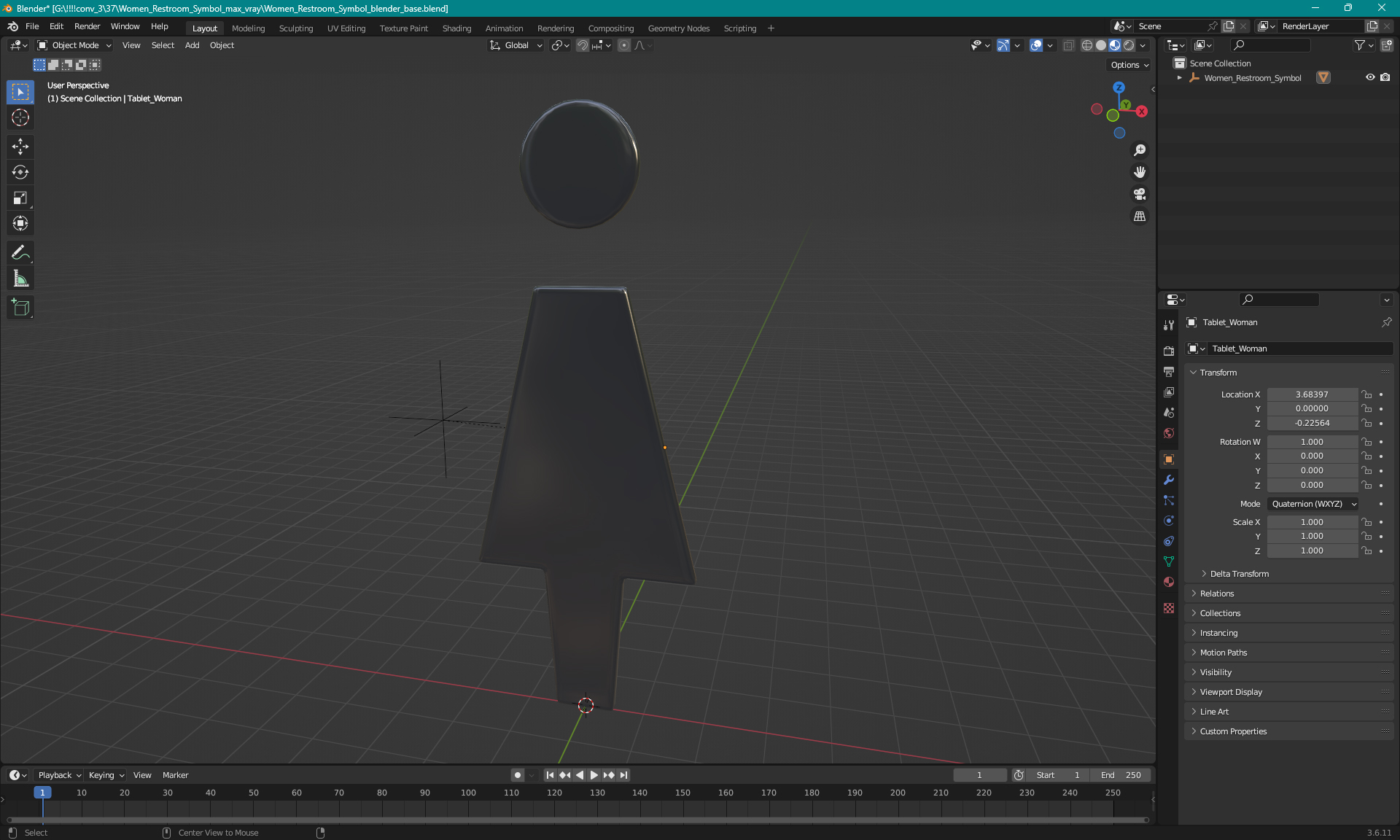Open the Object Data properties tab
Screen dimensions: 1400x840
(1169, 561)
